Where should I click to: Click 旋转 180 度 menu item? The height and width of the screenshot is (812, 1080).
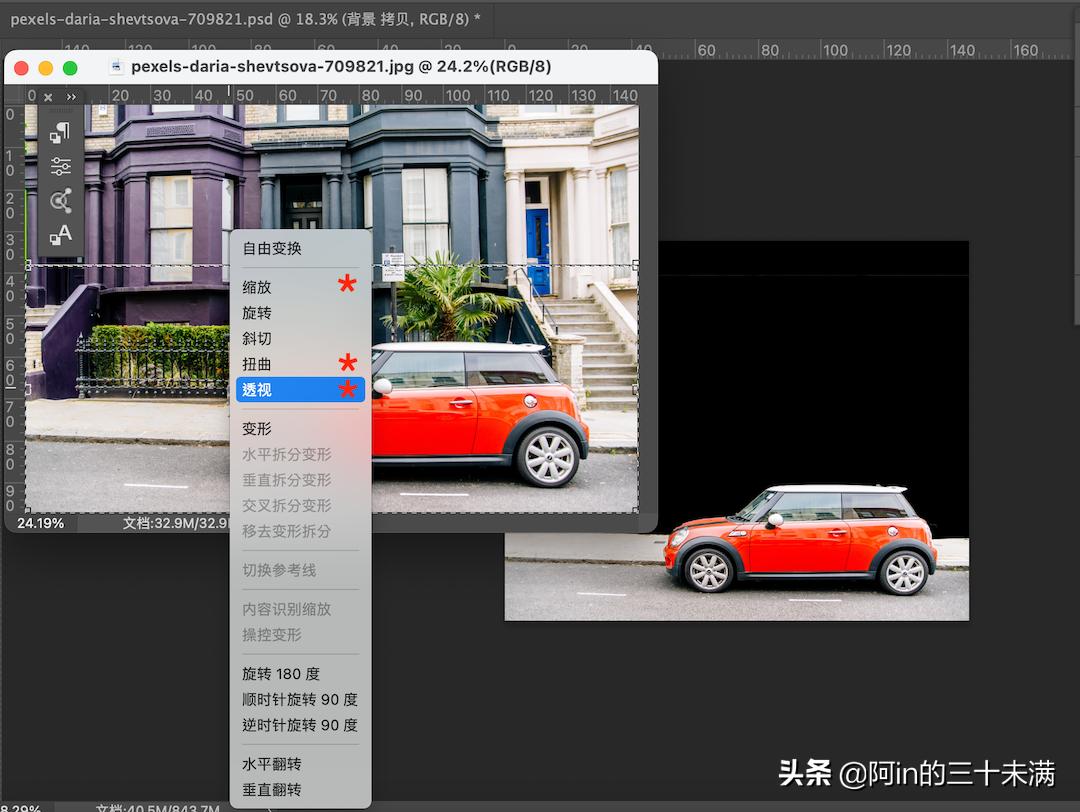281,674
